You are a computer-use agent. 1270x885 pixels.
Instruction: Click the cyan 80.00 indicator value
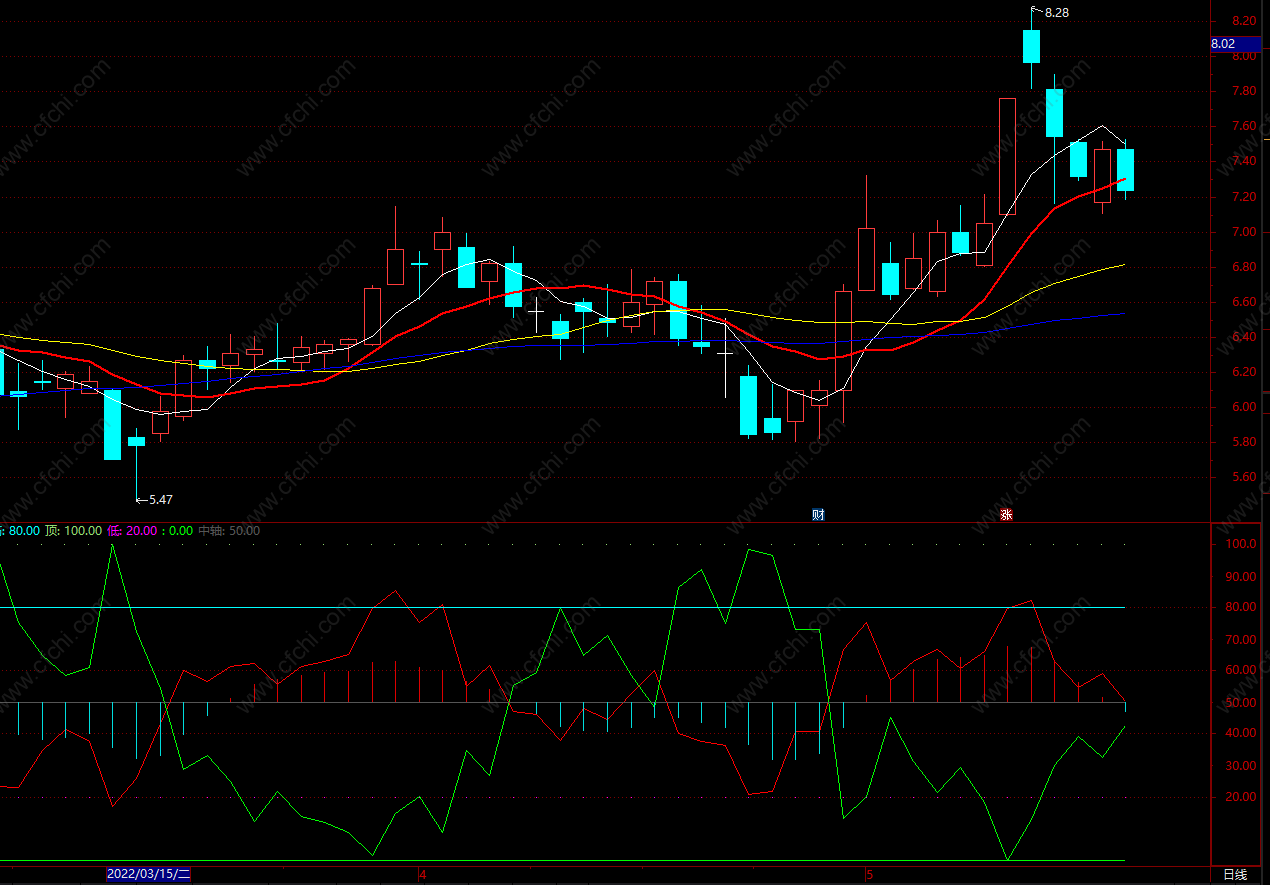(x=24, y=531)
